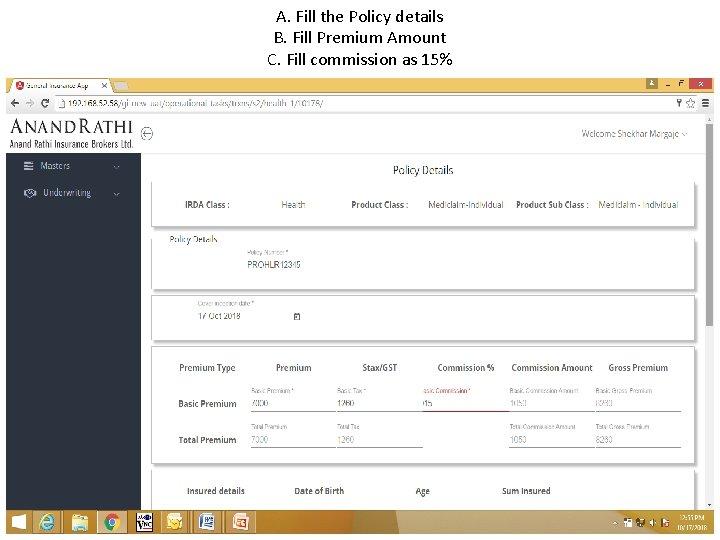Open the Chrome hamburger menu
This screenshot has height=540, width=720.
click(705, 103)
